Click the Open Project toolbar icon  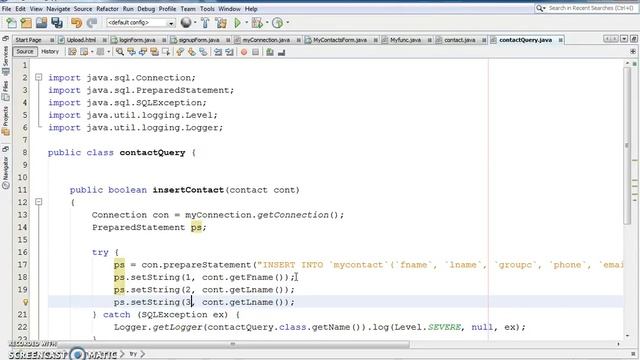(41, 23)
